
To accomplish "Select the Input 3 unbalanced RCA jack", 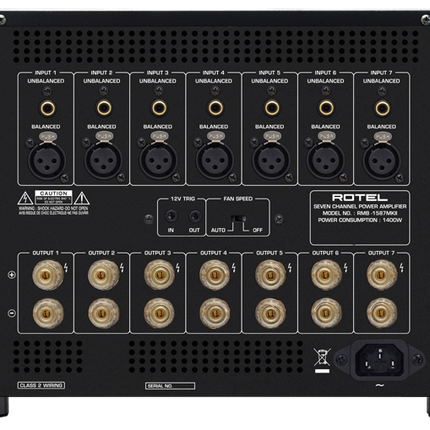I will coord(159,108).
